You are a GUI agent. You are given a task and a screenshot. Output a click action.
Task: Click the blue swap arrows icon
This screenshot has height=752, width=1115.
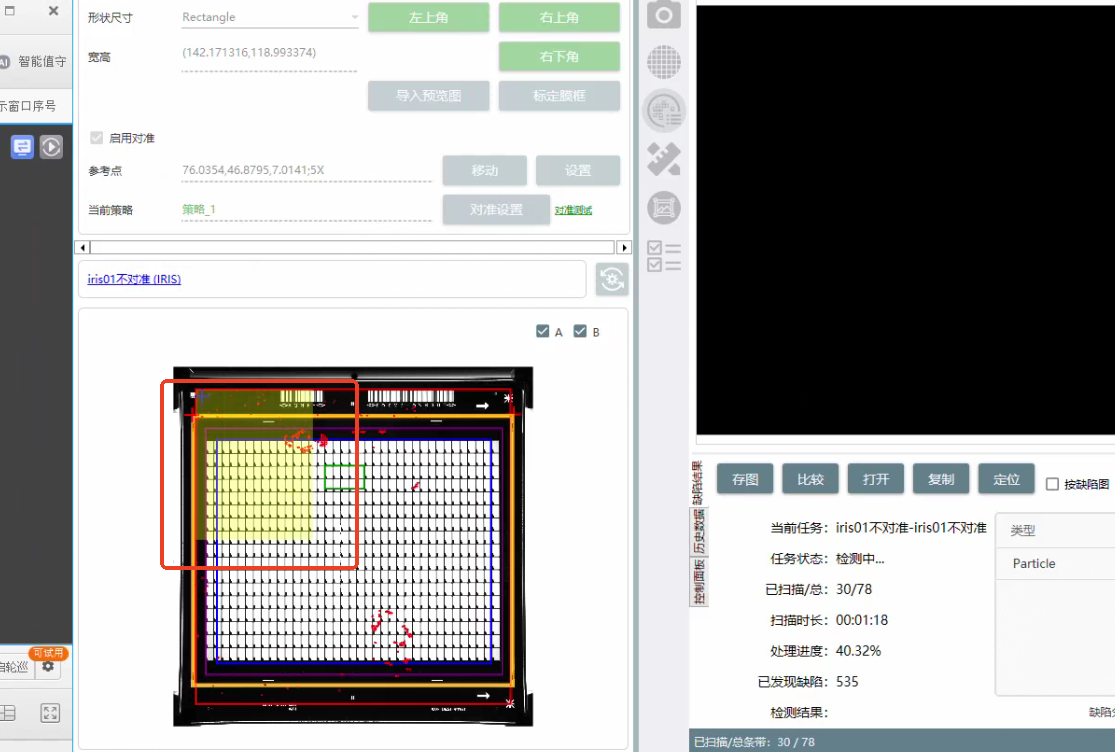22,147
